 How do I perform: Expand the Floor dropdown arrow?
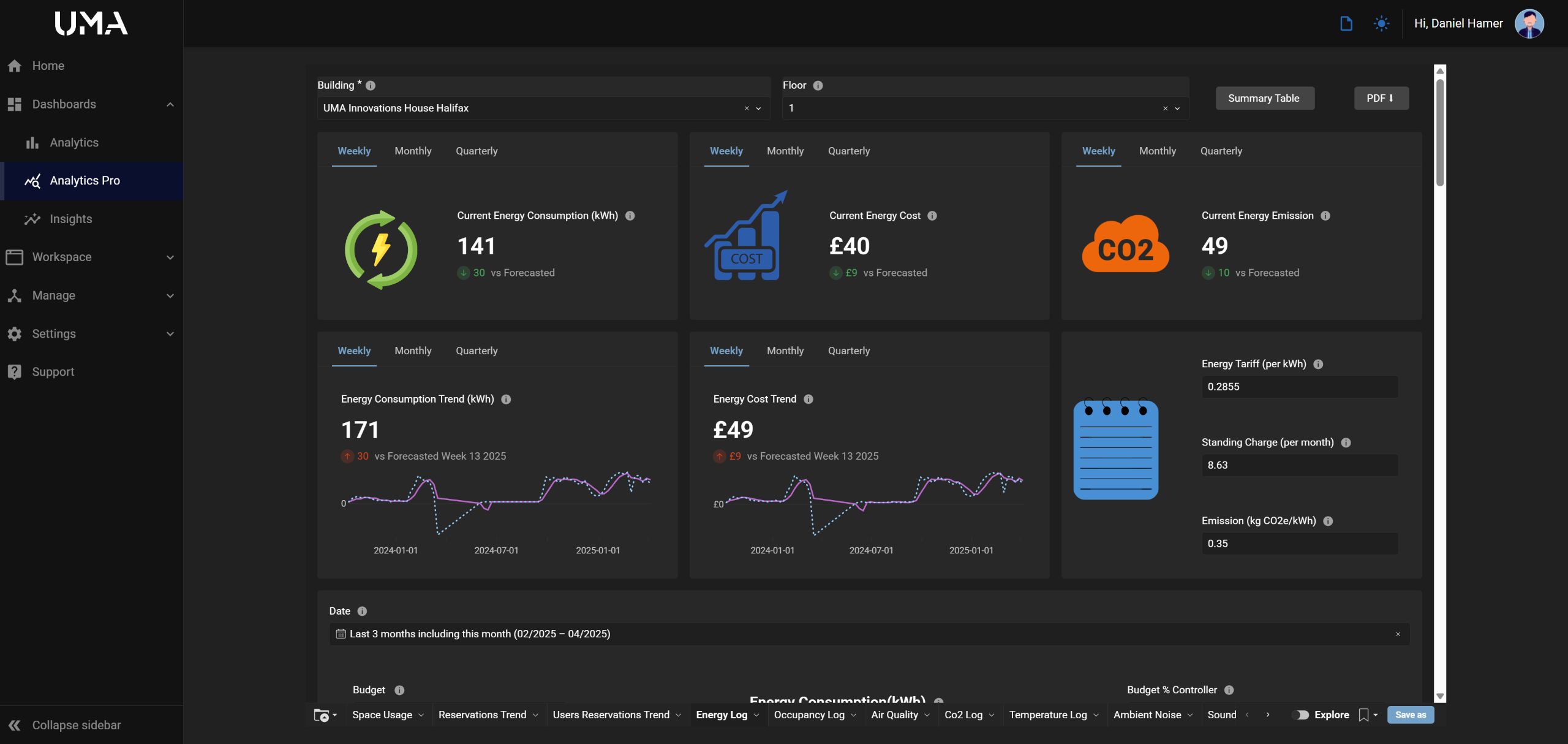pyautogui.click(x=1177, y=108)
